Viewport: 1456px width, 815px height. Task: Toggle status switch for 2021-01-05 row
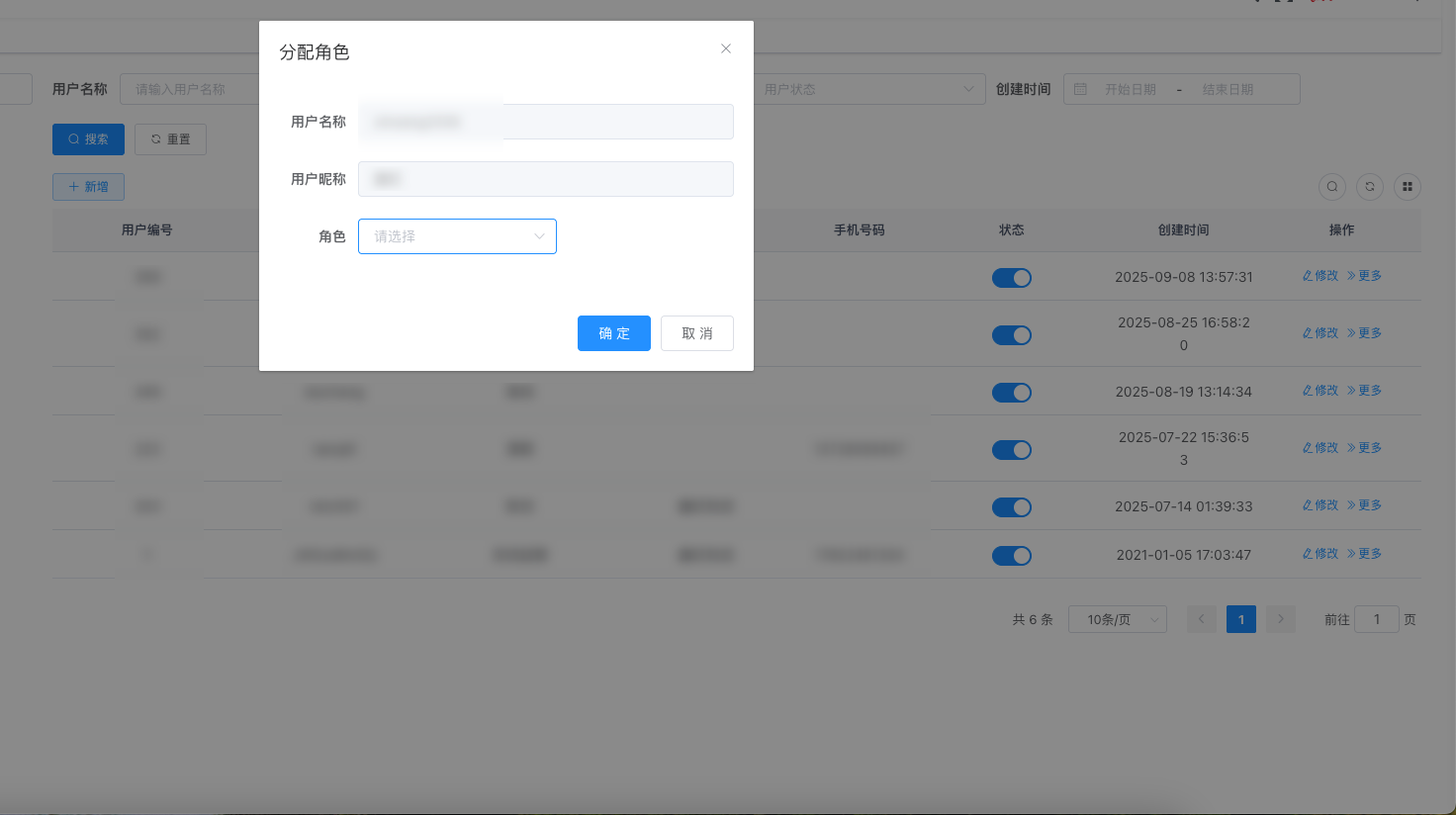click(x=1012, y=556)
